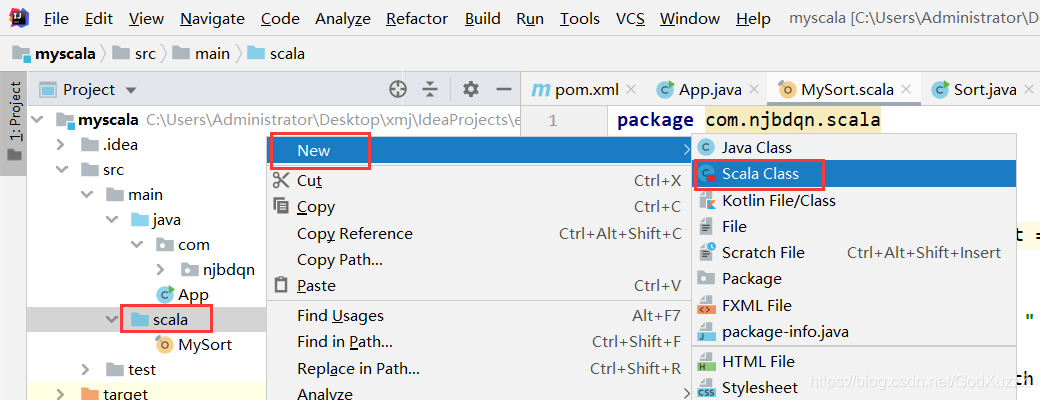Viewport: 1040px width, 400px height.
Task: Click the Stylesheet CSS icon
Action: coord(707,388)
